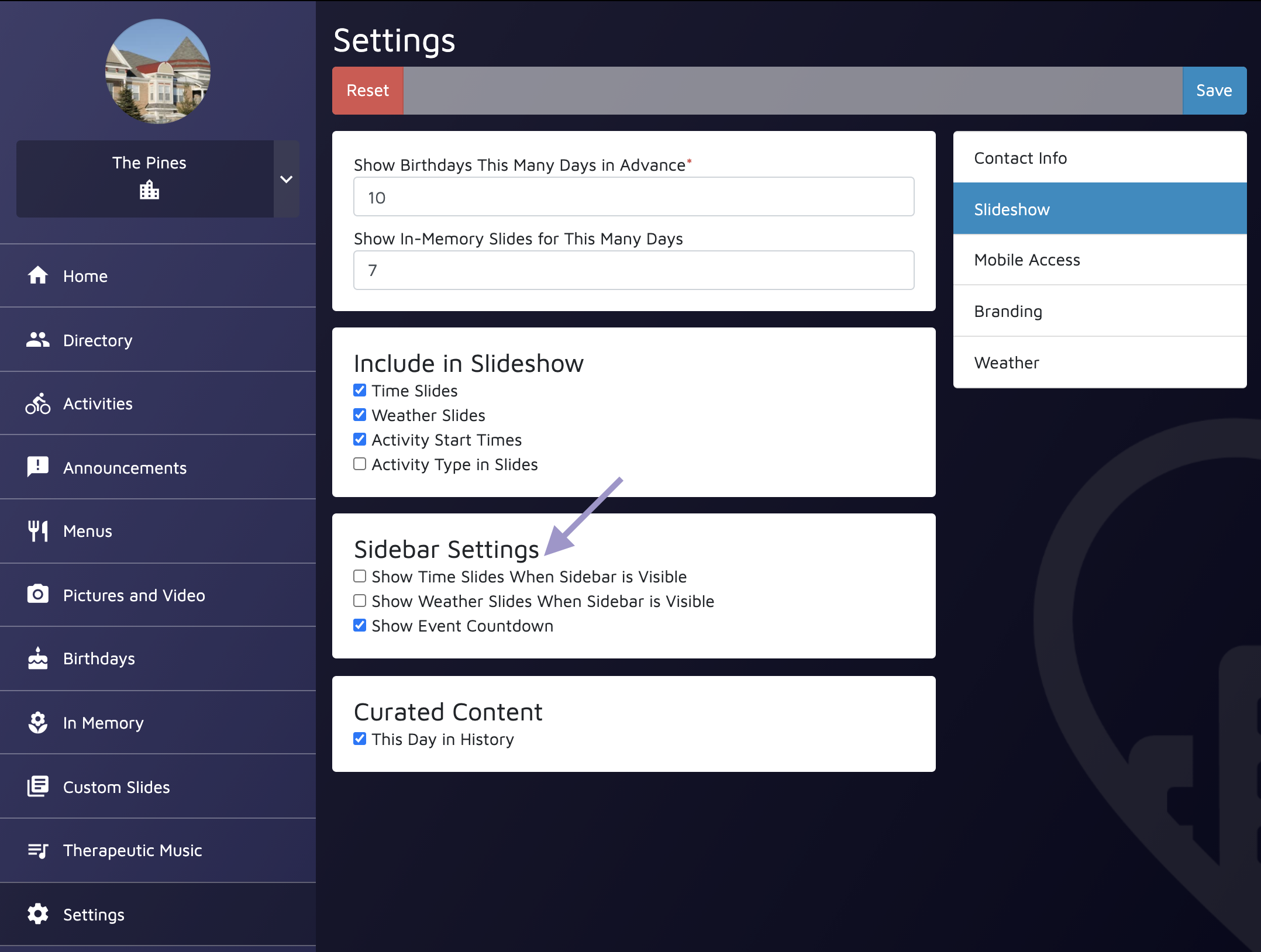Click the Directory people icon

coord(38,340)
